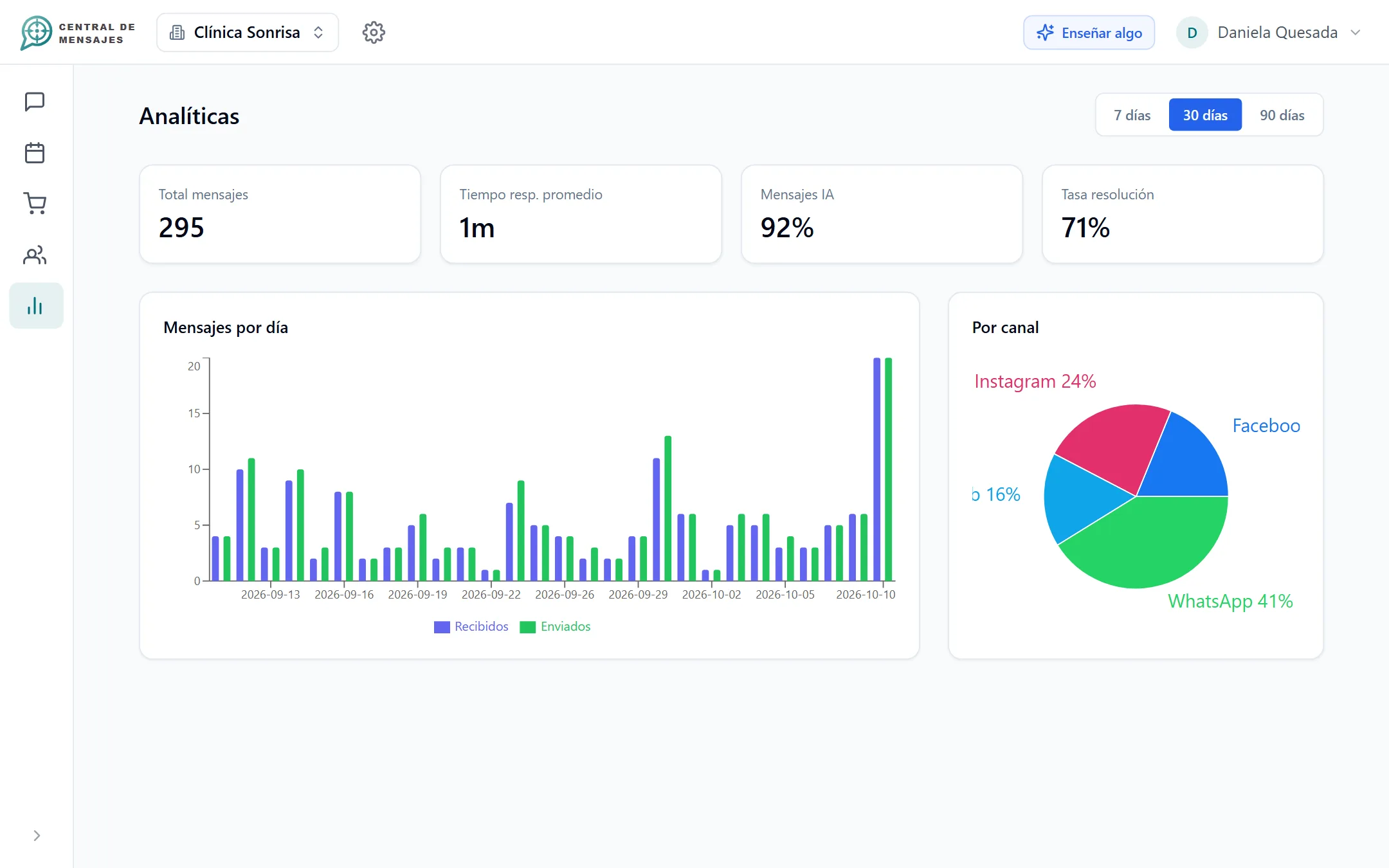Toggle Enviados series in chart legend
This screenshot has width=1389, height=868.
click(x=555, y=627)
